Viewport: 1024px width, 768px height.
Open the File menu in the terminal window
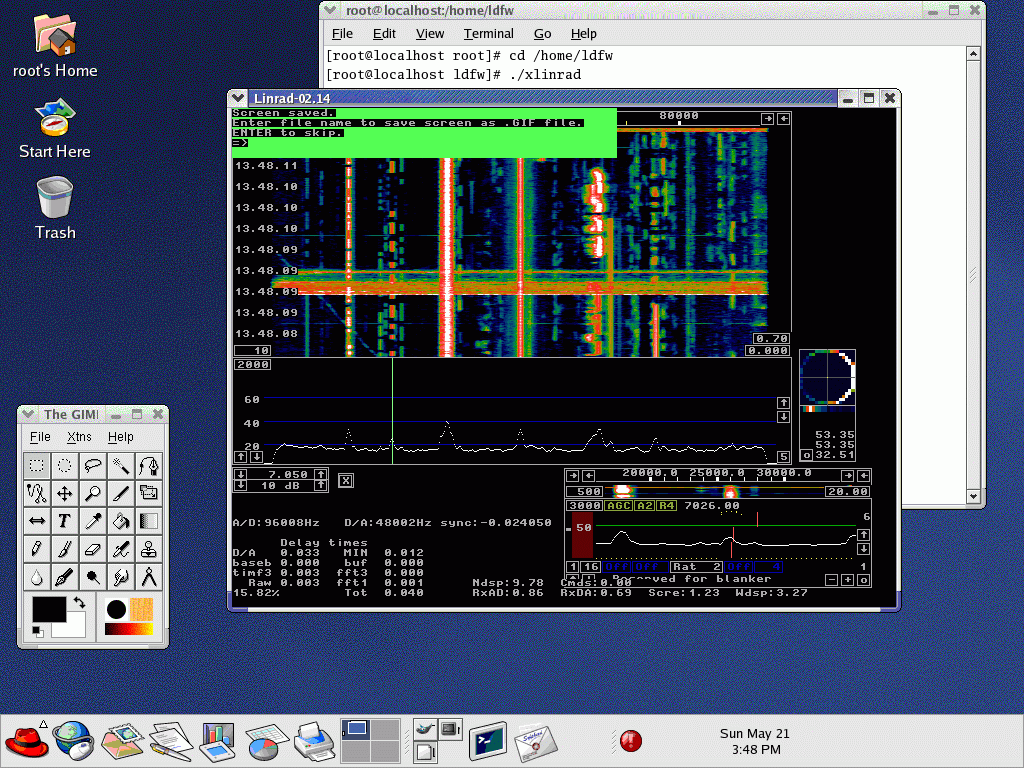pyautogui.click(x=342, y=34)
